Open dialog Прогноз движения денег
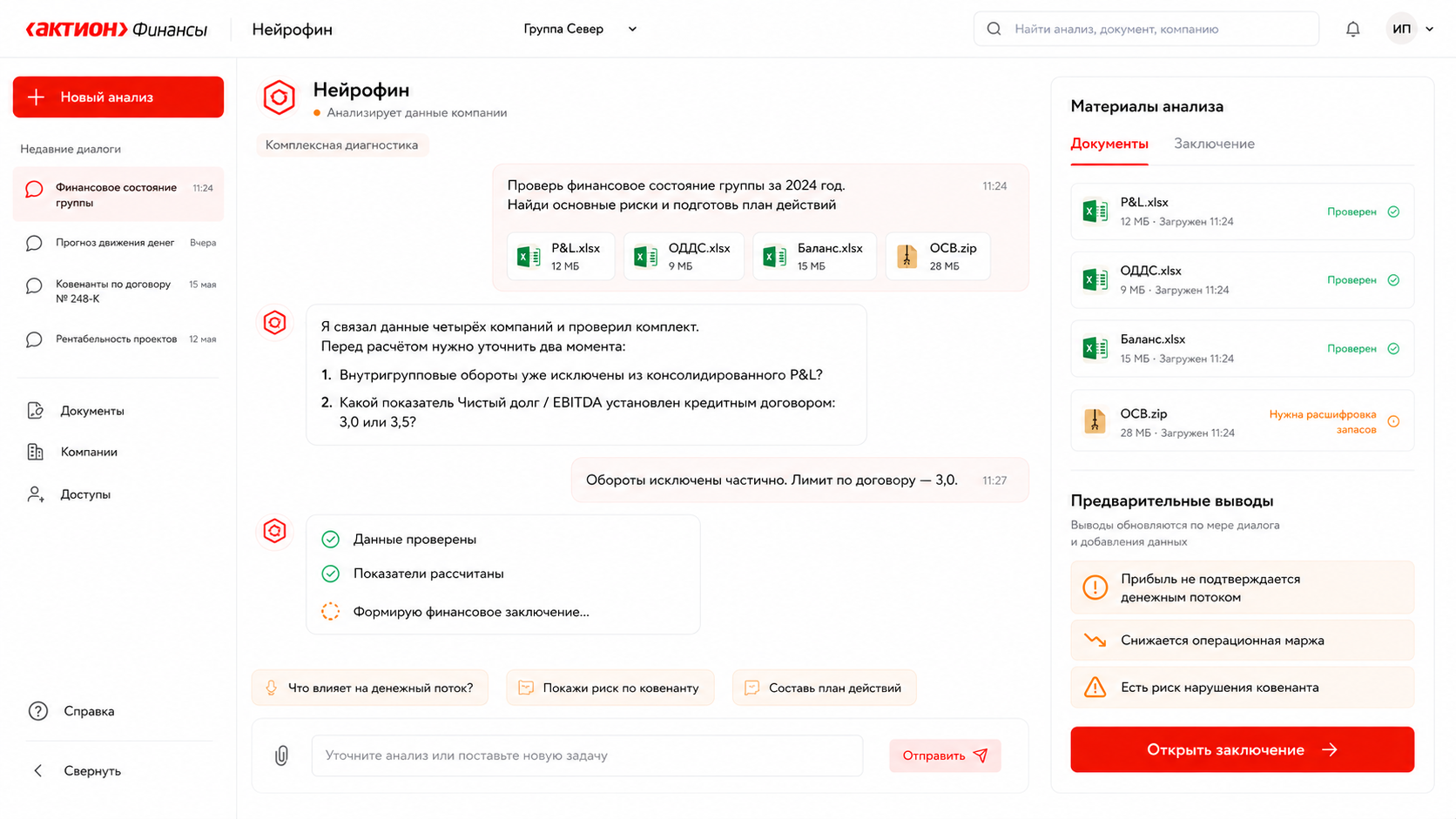Viewport: 1456px width, 819px height. point(118,243)
